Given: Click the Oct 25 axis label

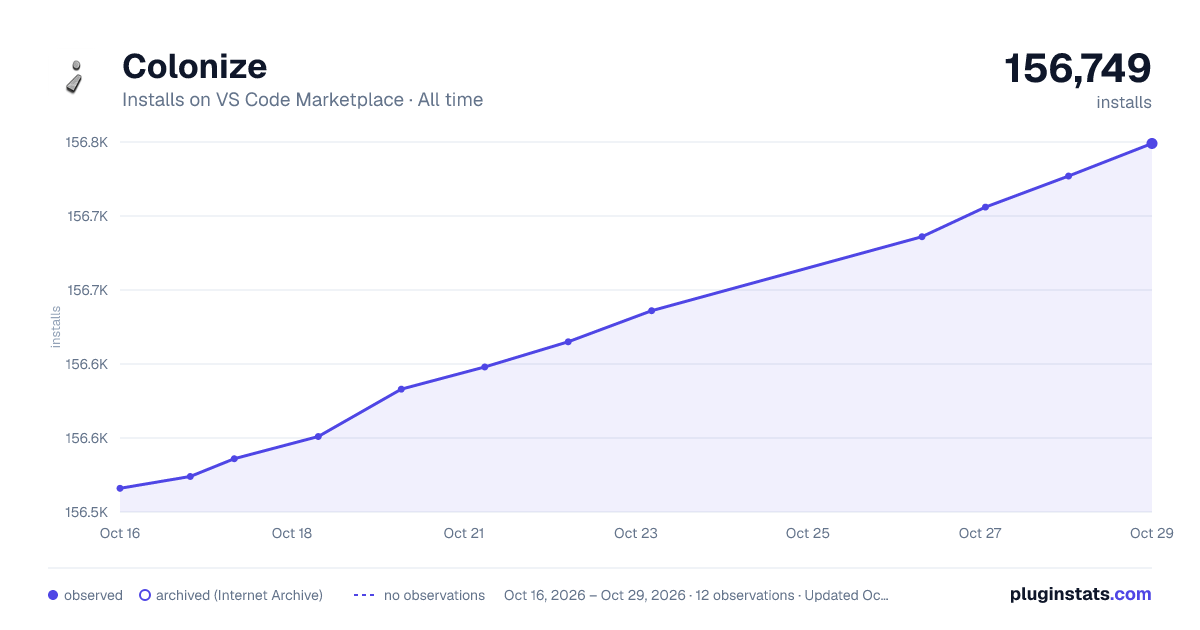Looking at the screenshot, I should point(808,533).
